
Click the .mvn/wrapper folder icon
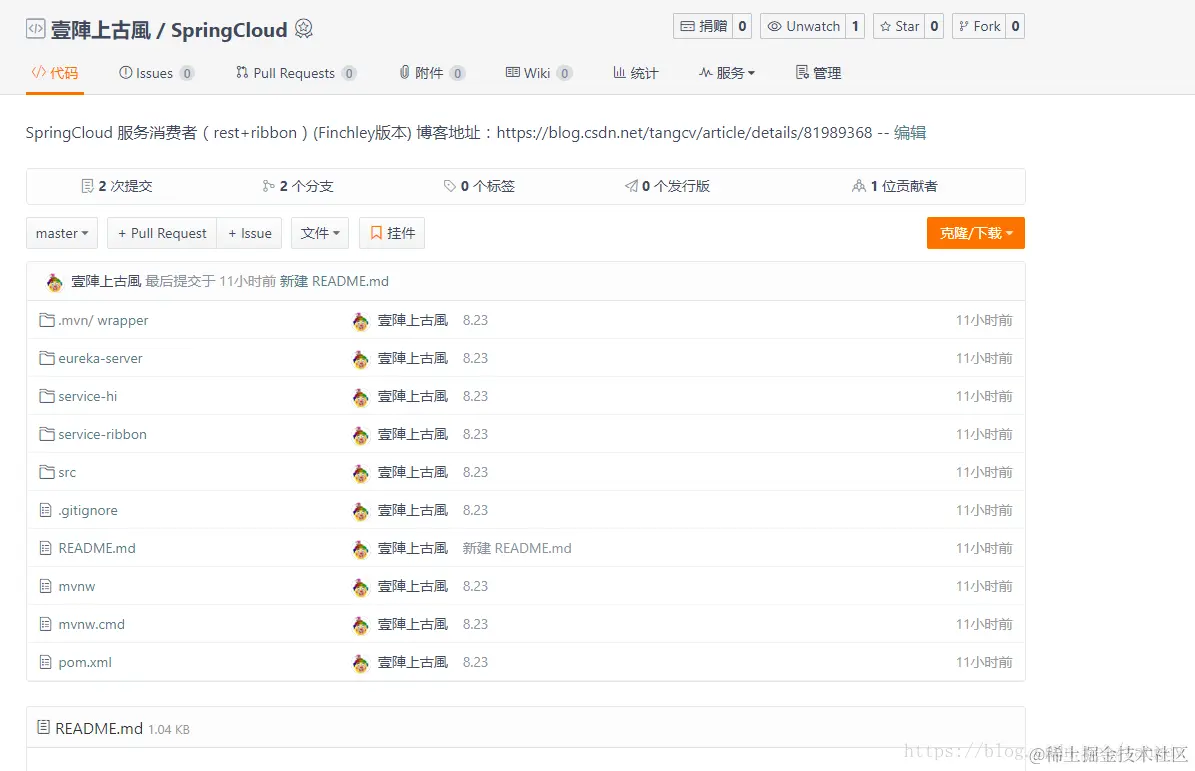point(47,320)
